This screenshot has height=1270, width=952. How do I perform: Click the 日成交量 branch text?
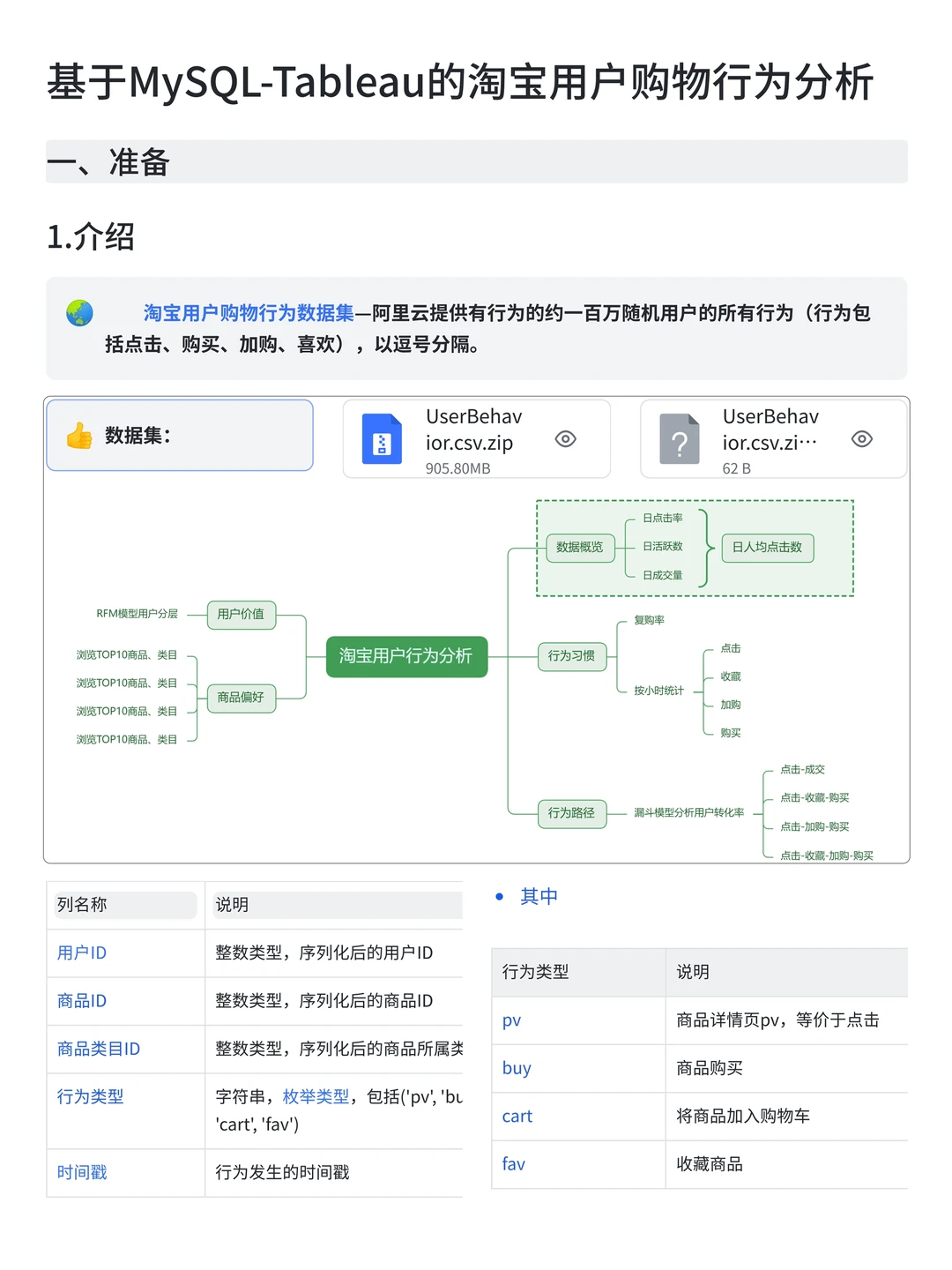coord(663,575)
